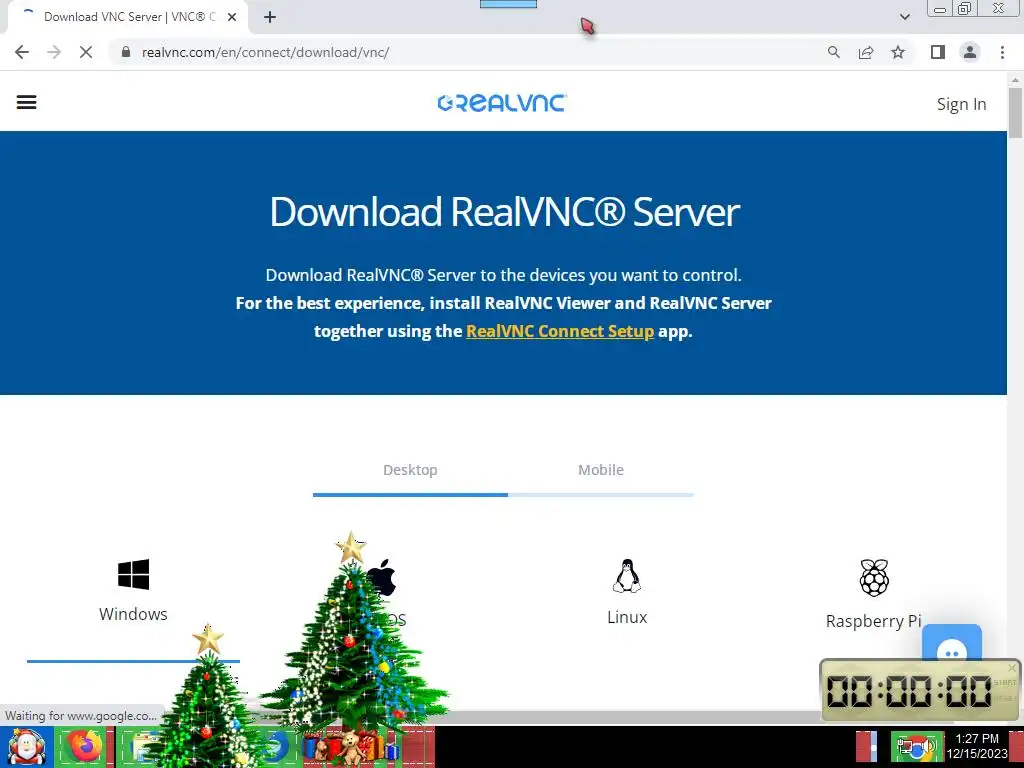The height and width of the screenshot is (768, 1024).
Task: Click the RealVNC logo
Action: pos(502,103)
